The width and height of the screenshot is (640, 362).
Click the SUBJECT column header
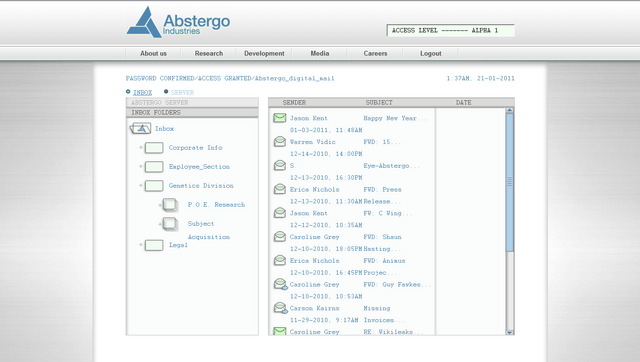(x=379, y=103)
